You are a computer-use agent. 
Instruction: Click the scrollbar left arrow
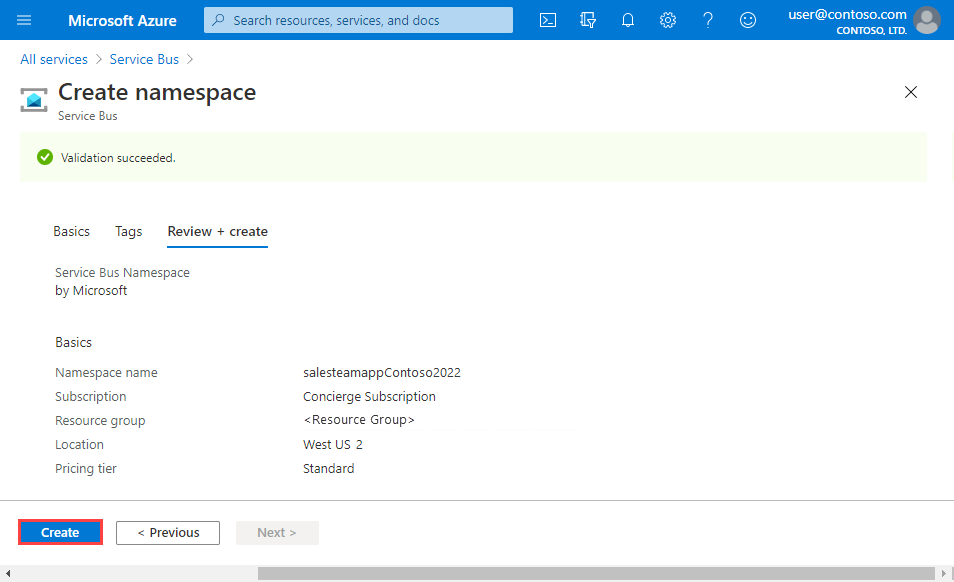click(x=7, y=573)
